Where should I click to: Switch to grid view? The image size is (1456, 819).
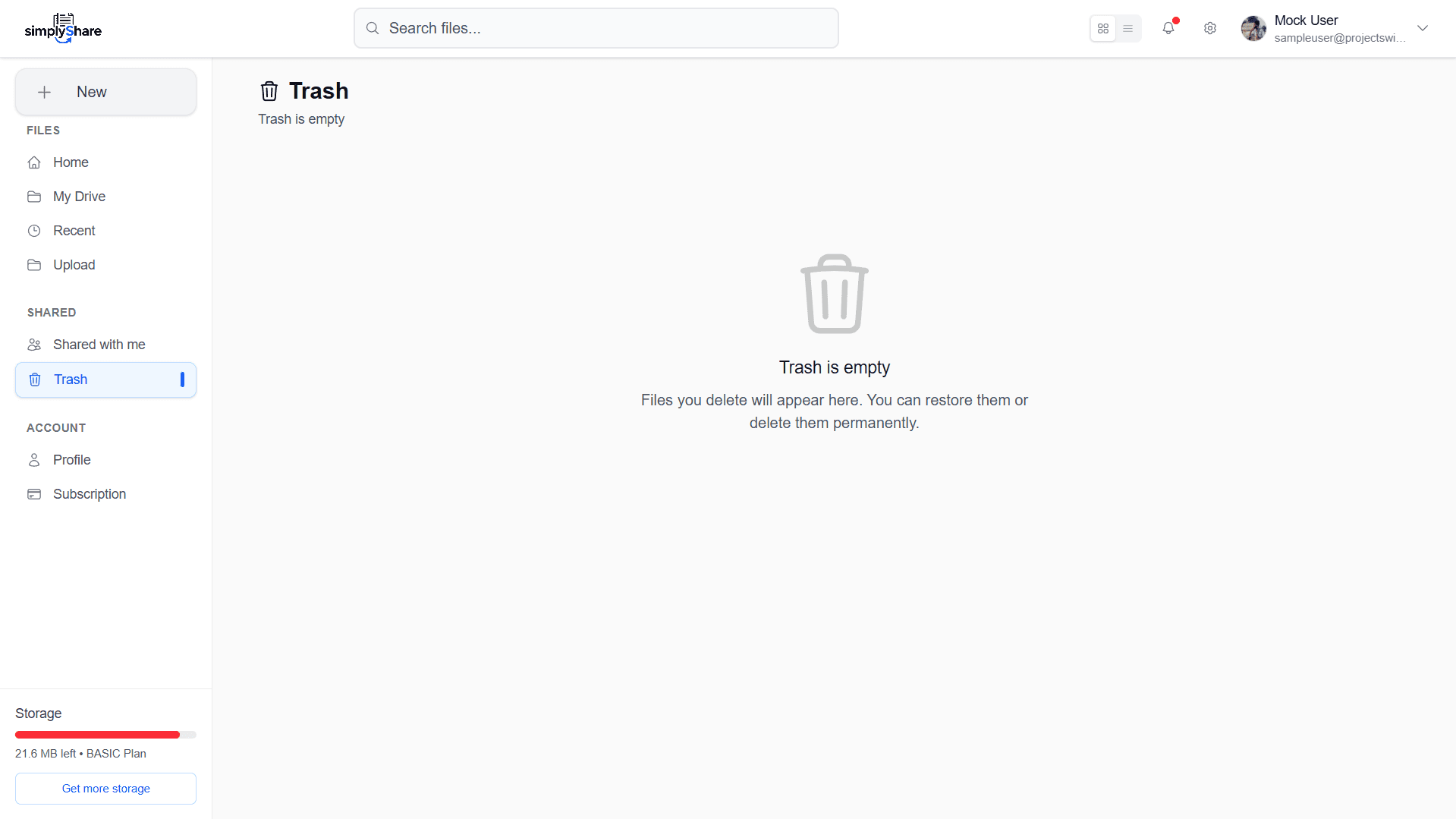(1103, 28)
